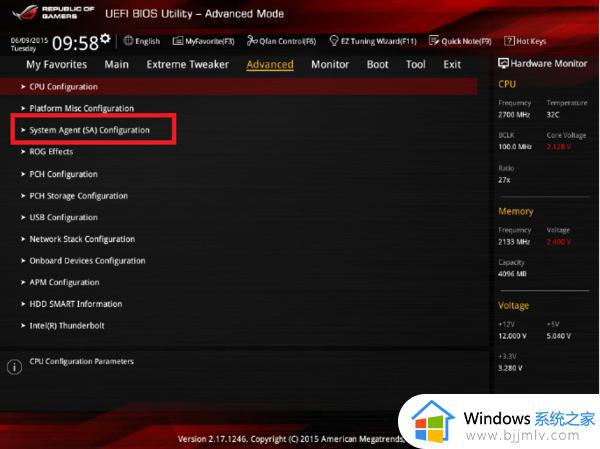Open Onboard Devices Configuration entry
Screen dimensions: 600x449
pyautogui.click(x=88, y=261)
